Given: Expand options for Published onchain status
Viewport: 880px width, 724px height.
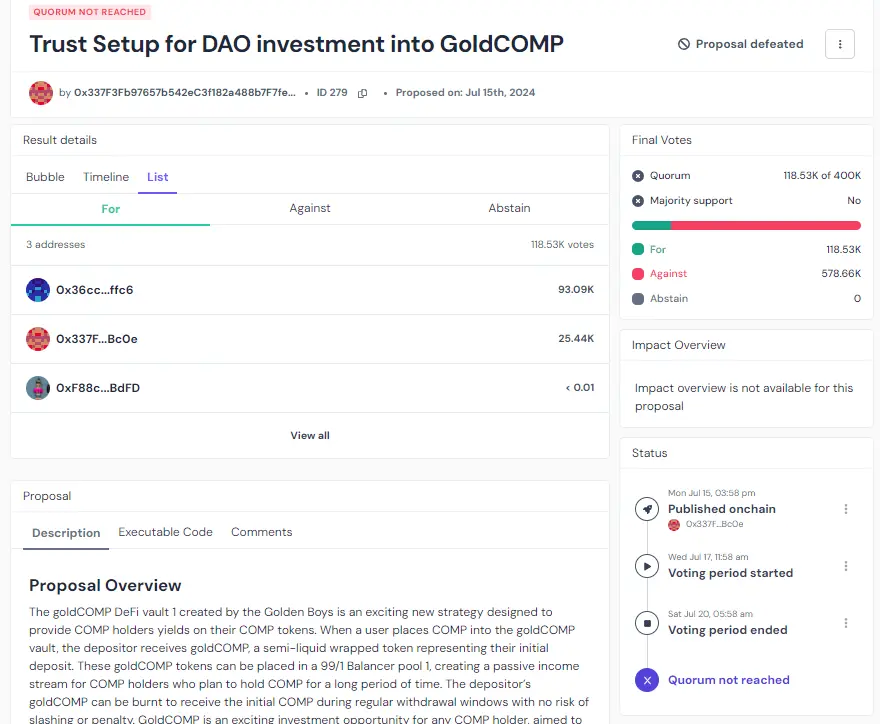Looking at the screenshot, I should 846,509.
